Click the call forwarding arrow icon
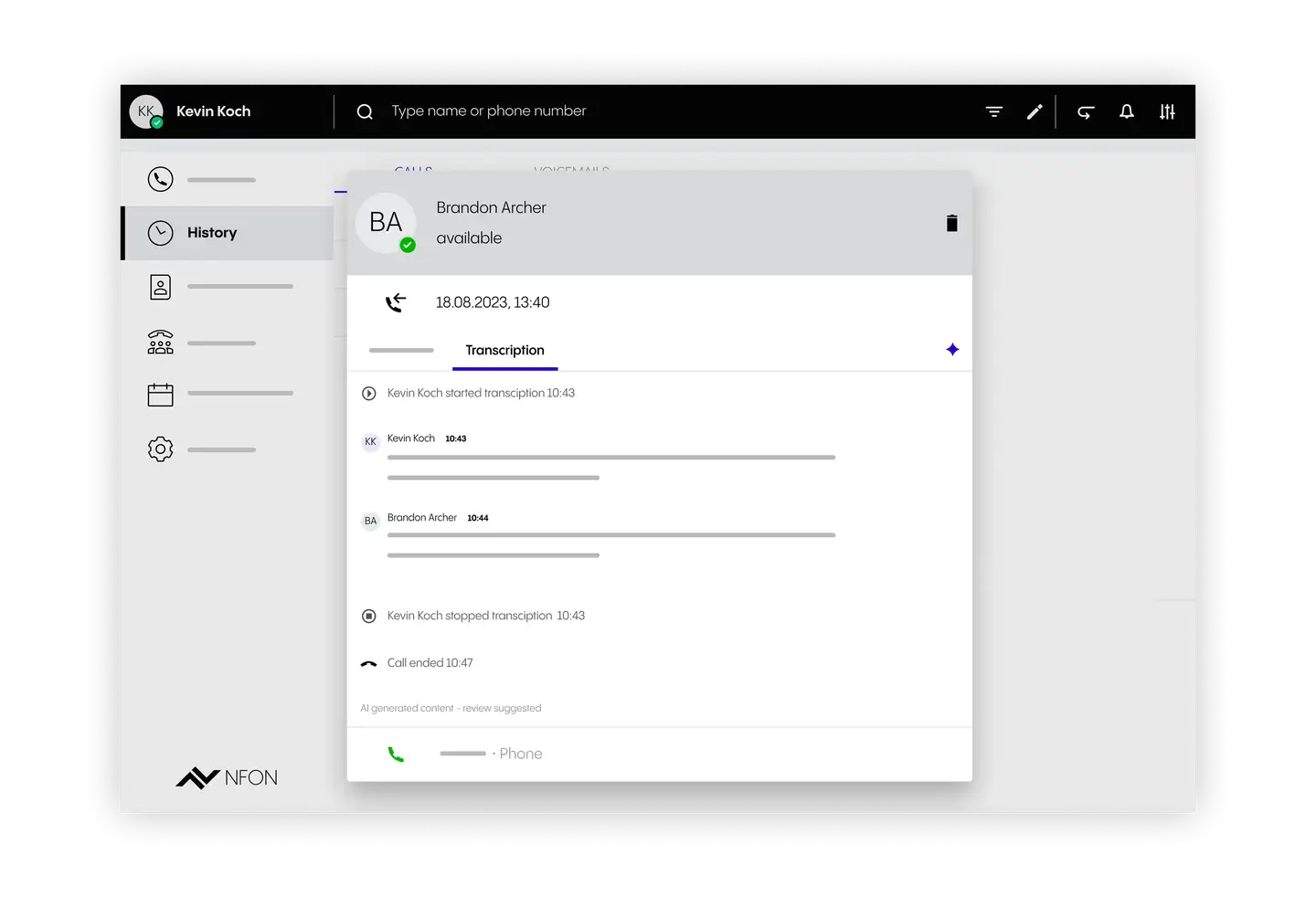This screenshot has height=897, width=1316. click(1086, 111)
